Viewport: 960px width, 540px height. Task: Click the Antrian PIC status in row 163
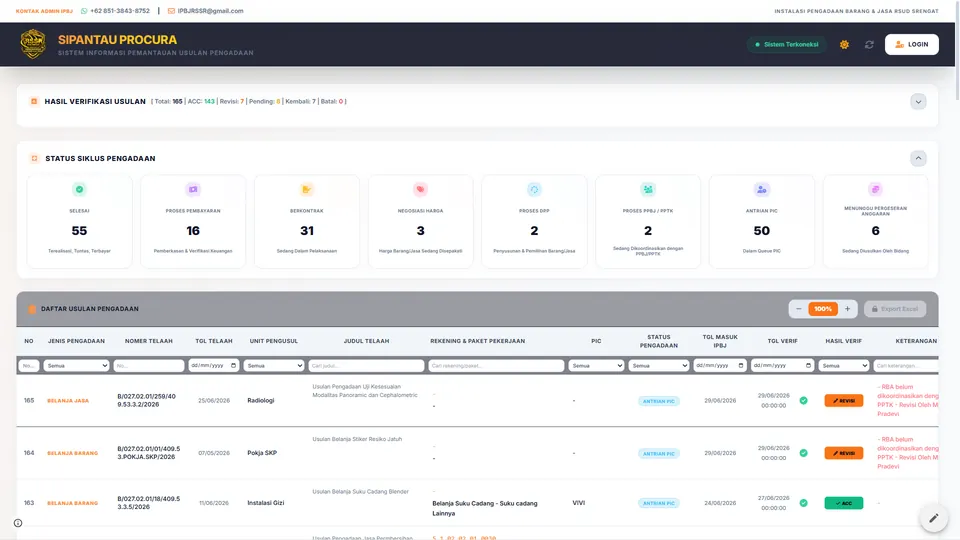click(x=659, y=503)
